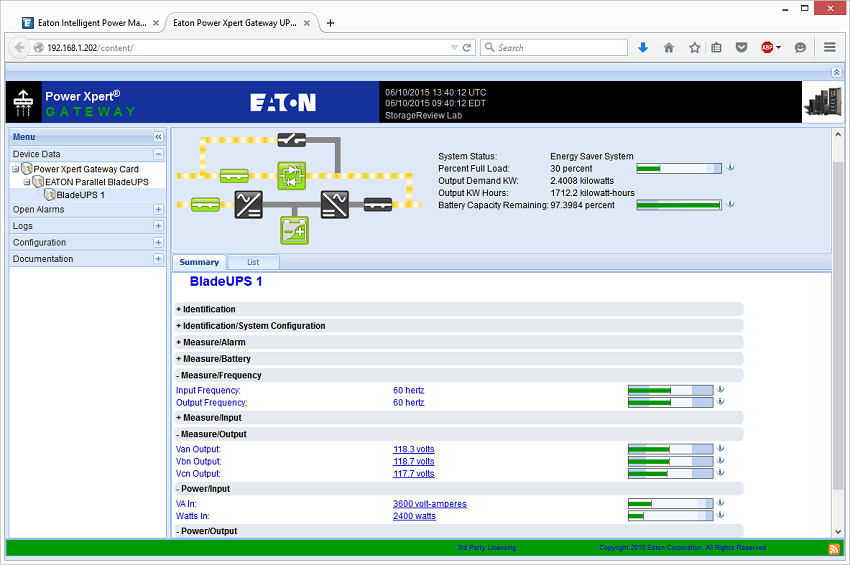Switch to the List tab
The image size is (850, 565).
click(254, 262)
